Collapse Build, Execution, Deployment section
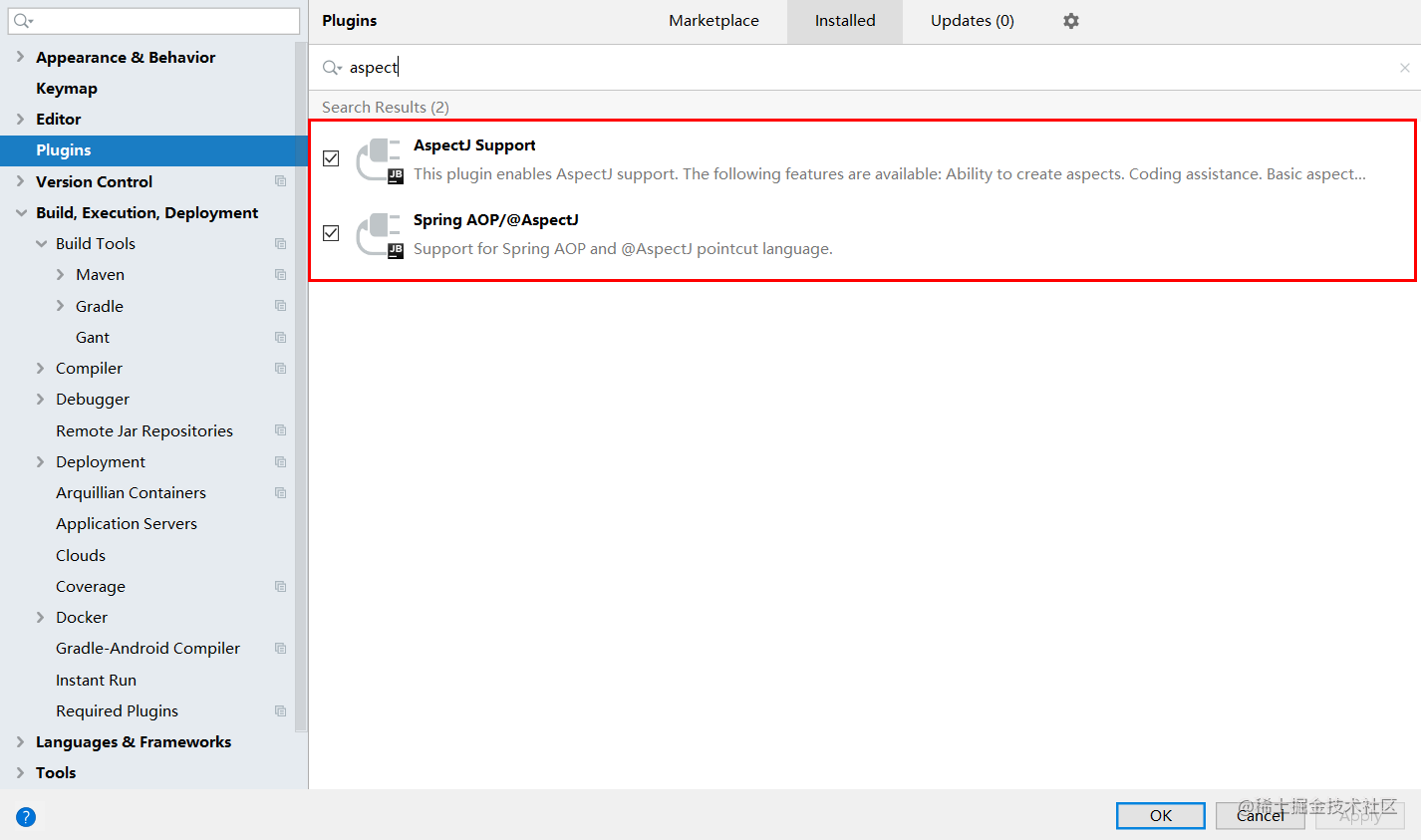 click(x=21, y=212)
